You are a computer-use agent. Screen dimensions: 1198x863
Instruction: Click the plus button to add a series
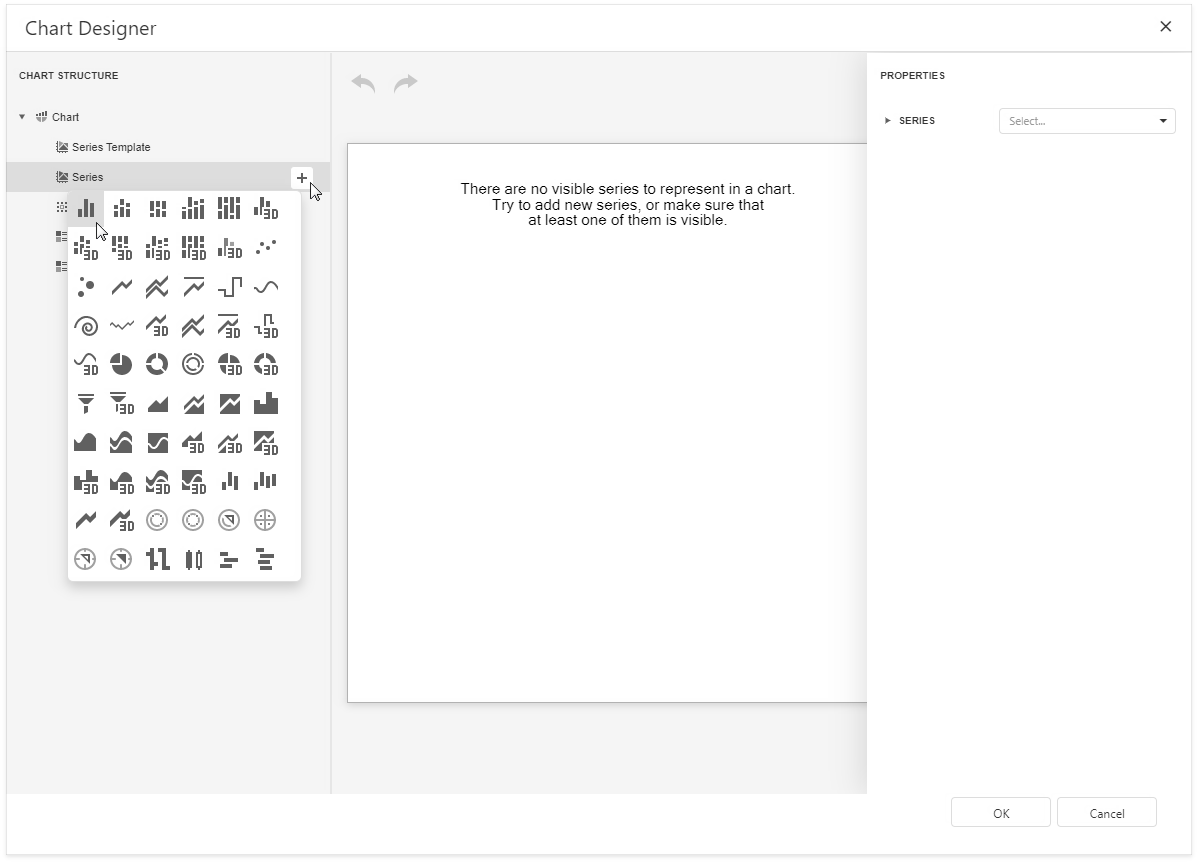tap(301, 178)
